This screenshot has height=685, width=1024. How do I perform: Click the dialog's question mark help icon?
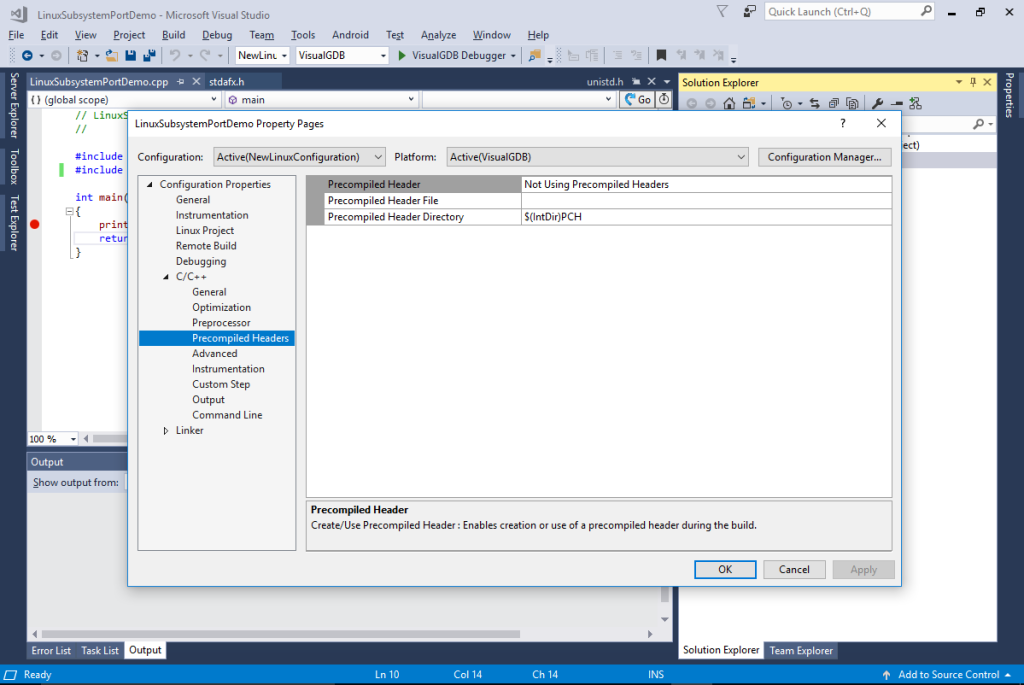coord(841,123)
